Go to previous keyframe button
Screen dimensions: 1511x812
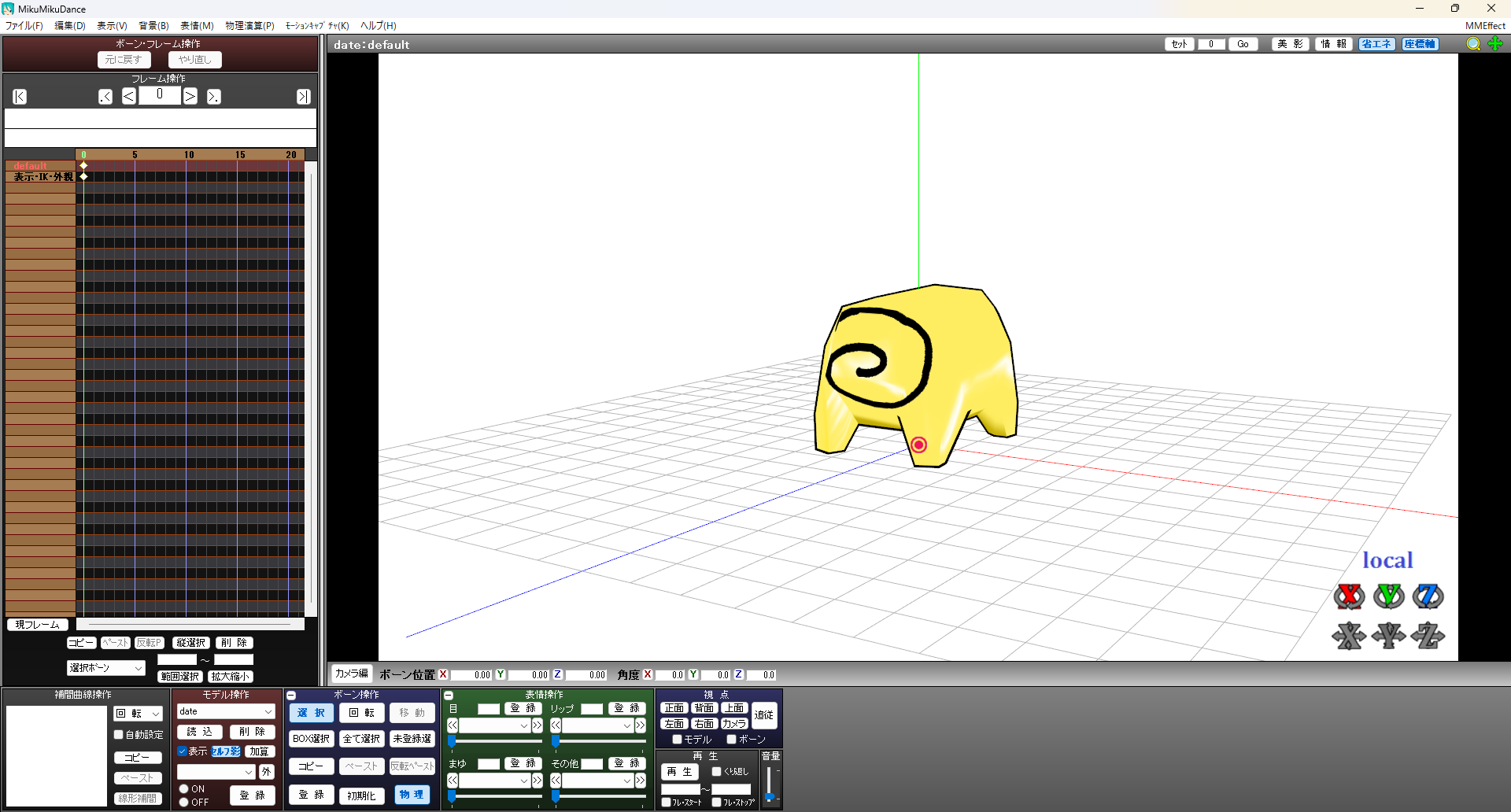coord(105,97)
